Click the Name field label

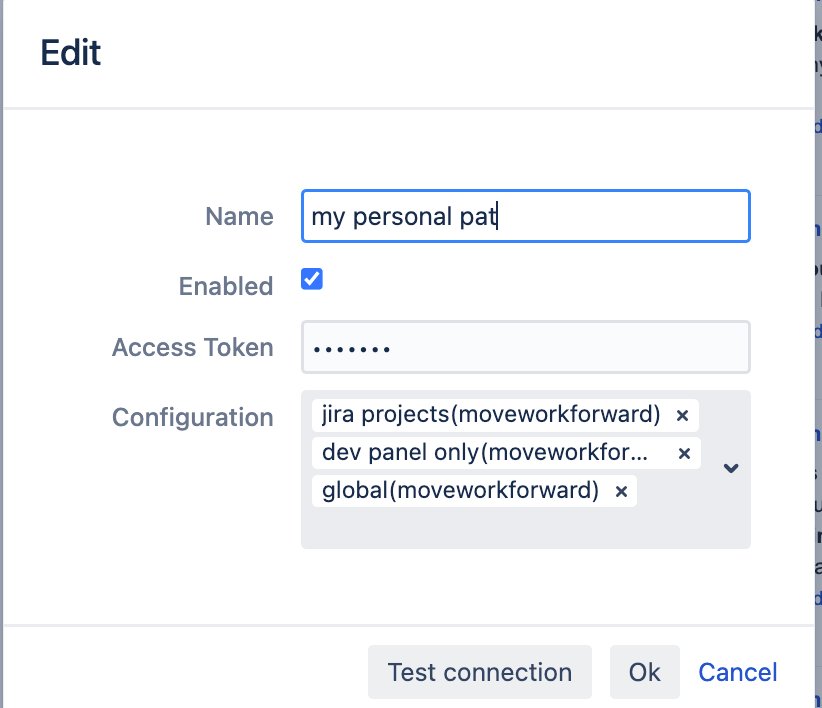coord(239,217)
